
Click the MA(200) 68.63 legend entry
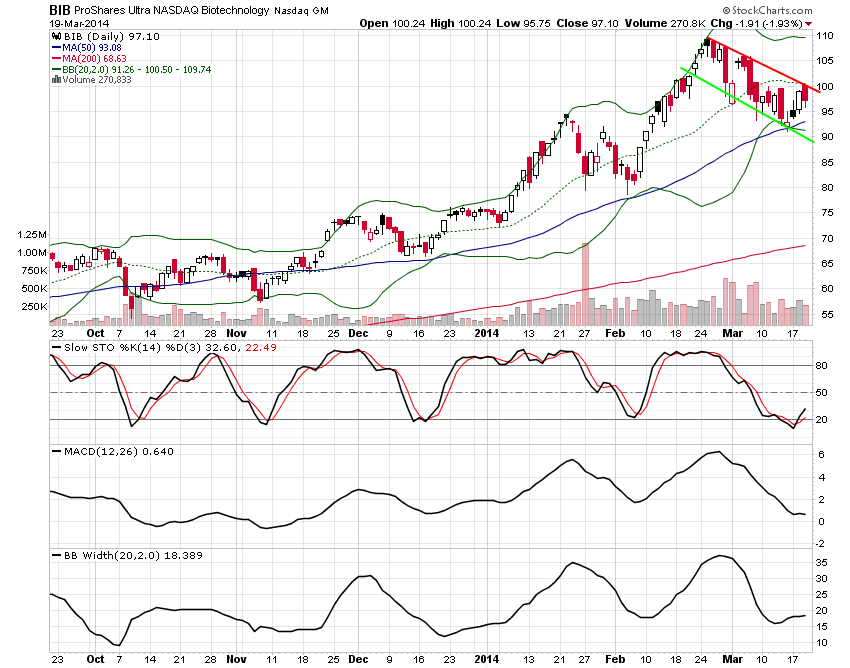pos(94,59)
